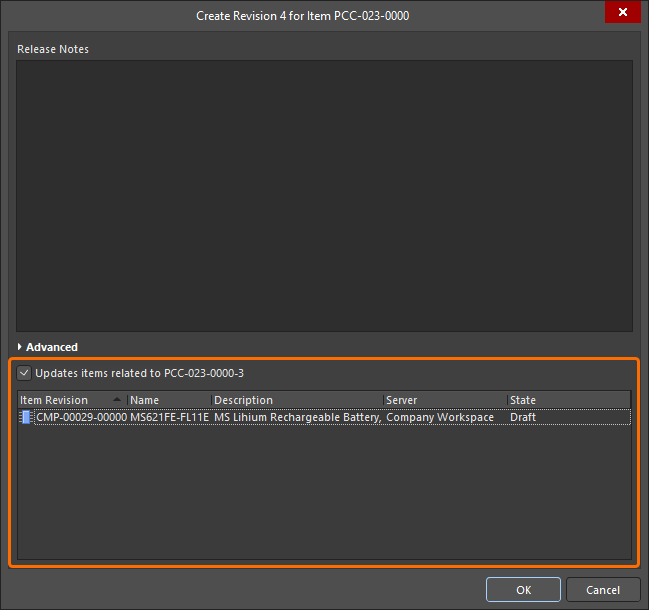This screenshot has height=610, width=649.
Task: Click the MS Lihium Rechargeable Battery description
Action: click(298, 417)
